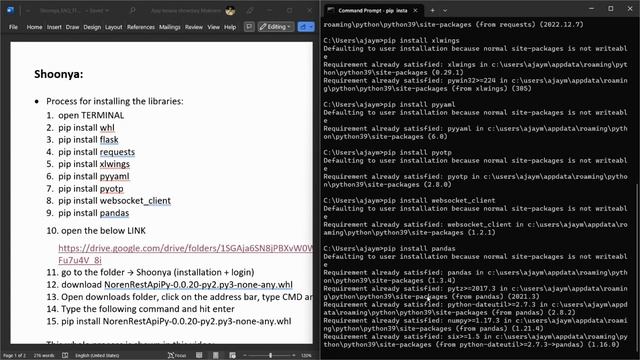Open the search icon in Word title bar
640x360 pixels.
[133, 10]
